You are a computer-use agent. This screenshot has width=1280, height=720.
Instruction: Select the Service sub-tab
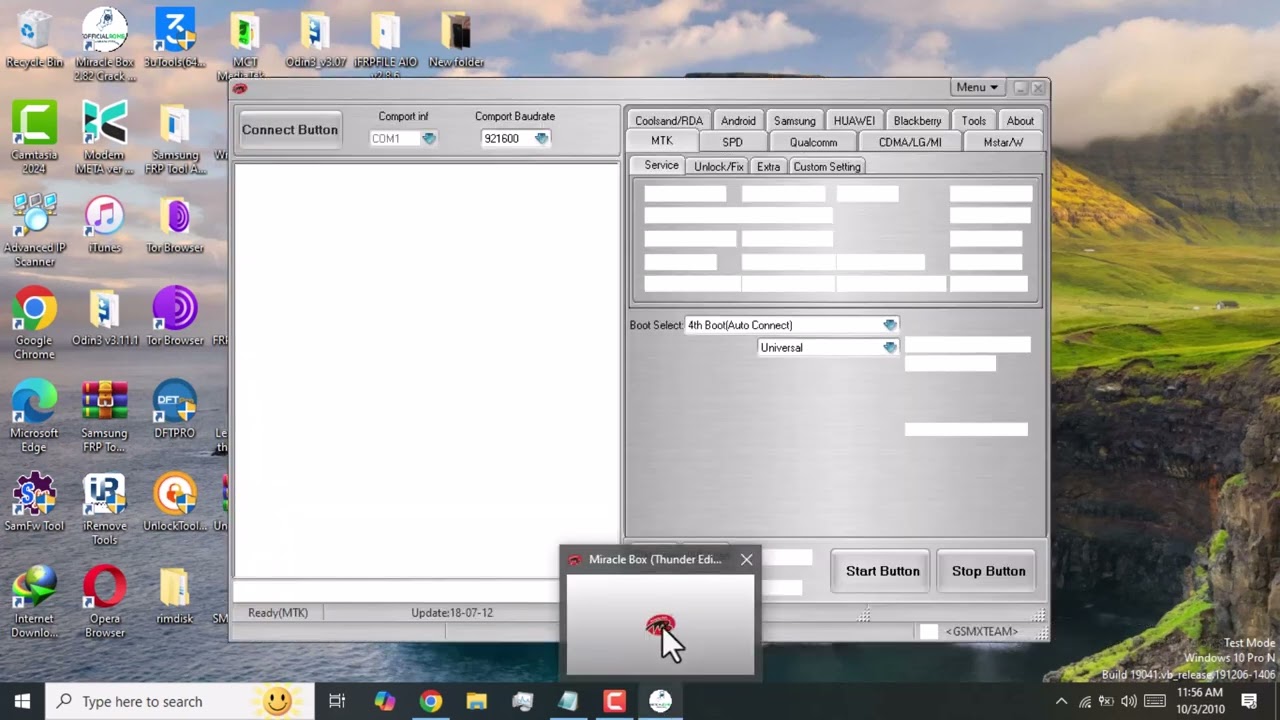pos(661,166)
